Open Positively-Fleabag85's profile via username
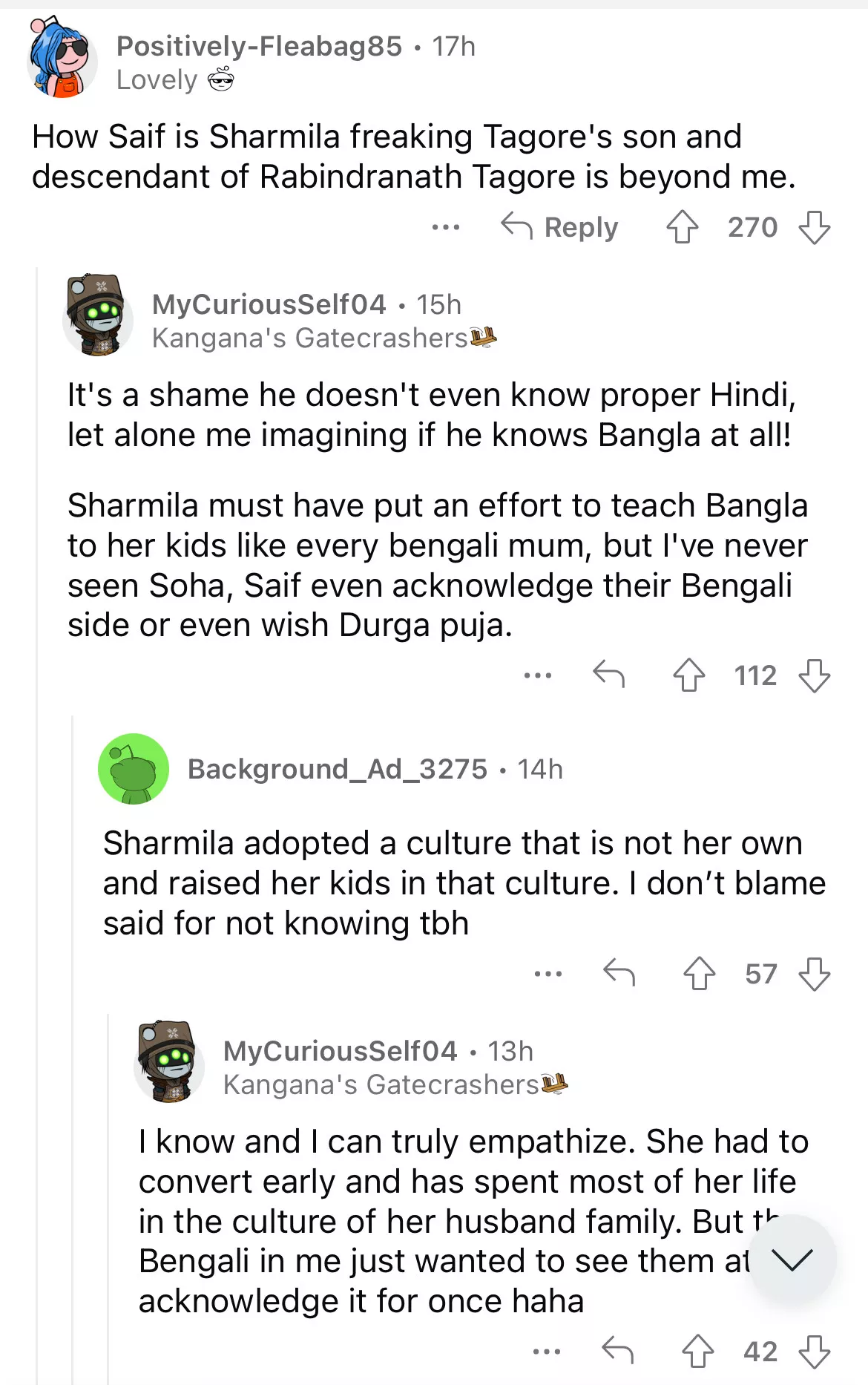This screenshot has height=1385, width=868. 259,46
